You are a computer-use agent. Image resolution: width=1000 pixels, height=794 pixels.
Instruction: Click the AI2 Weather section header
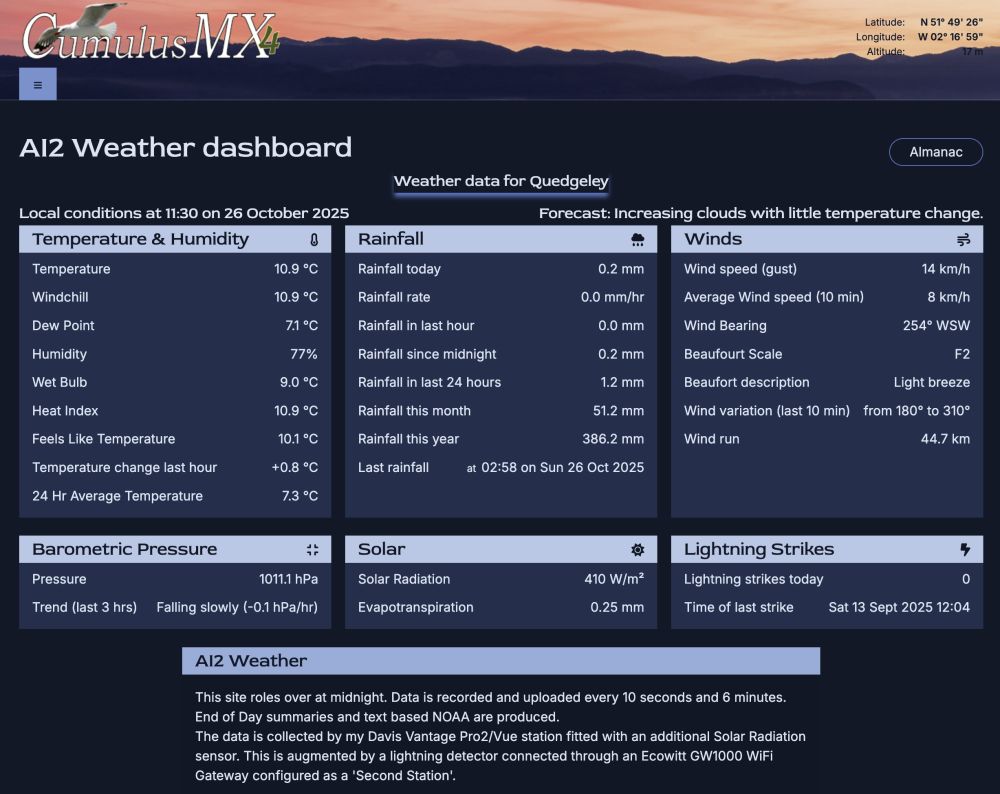tap(500, 660)
